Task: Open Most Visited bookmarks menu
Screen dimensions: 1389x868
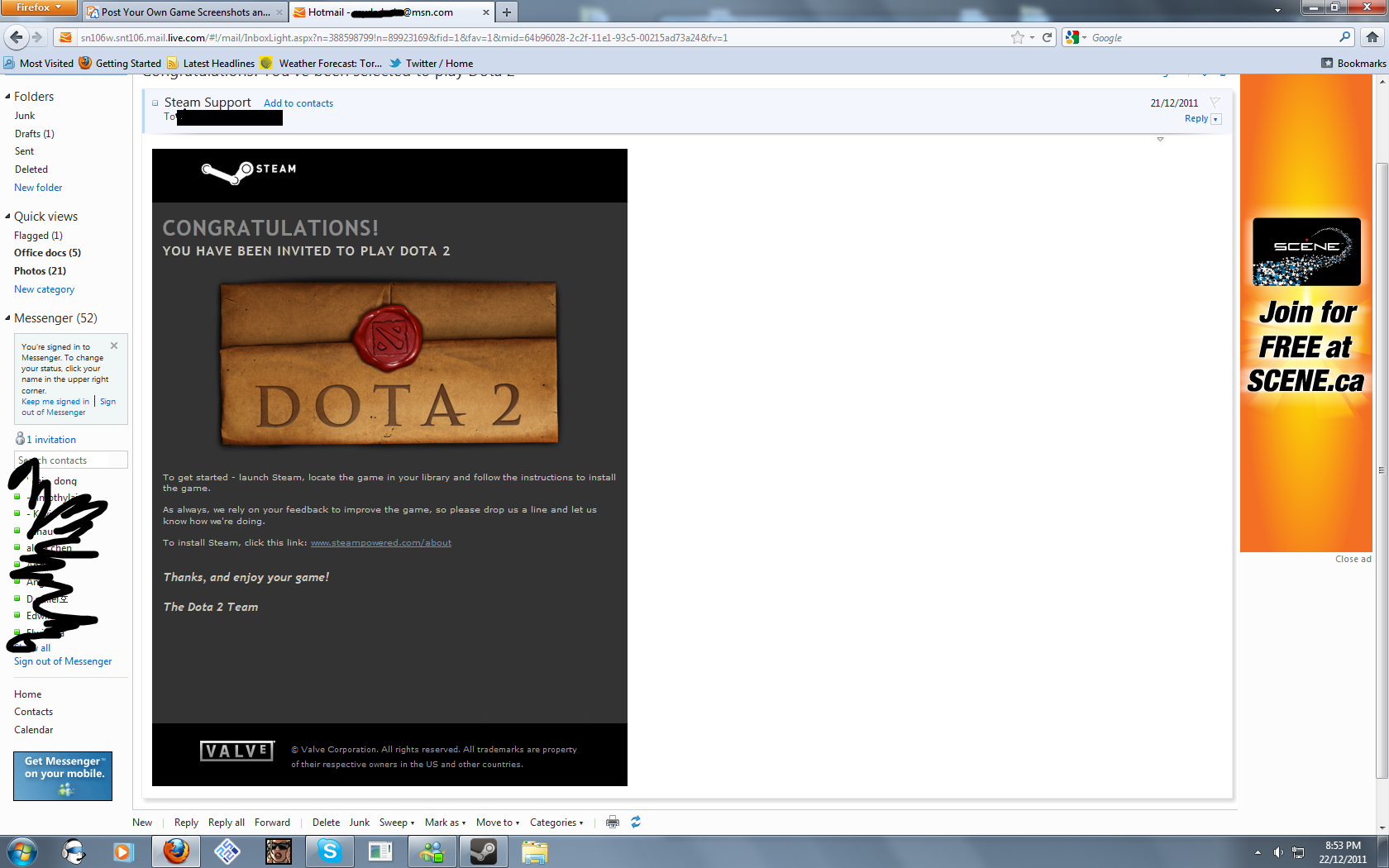Action: coord(39,63)
